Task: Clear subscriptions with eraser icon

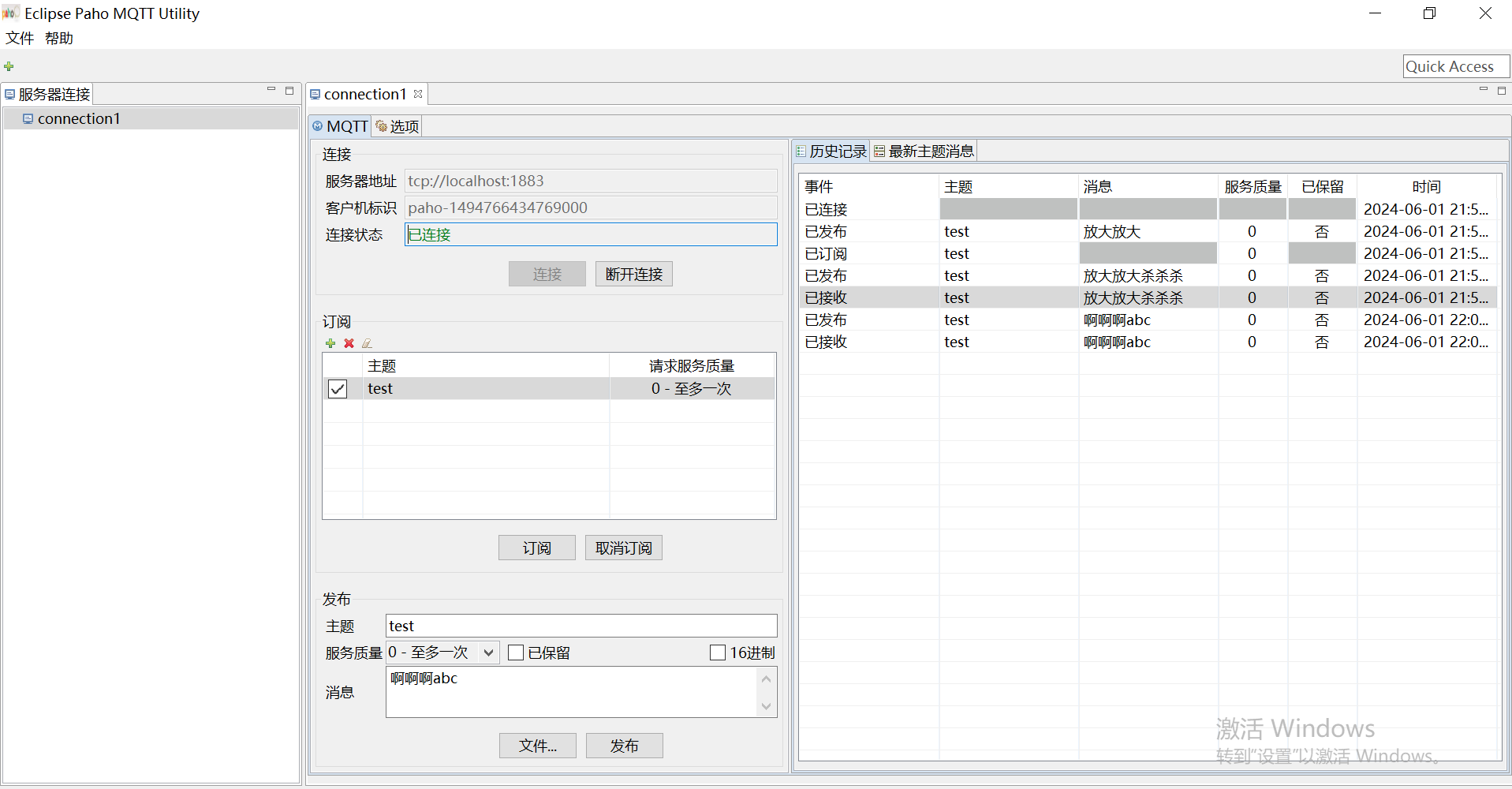Action: coord(367,343)
